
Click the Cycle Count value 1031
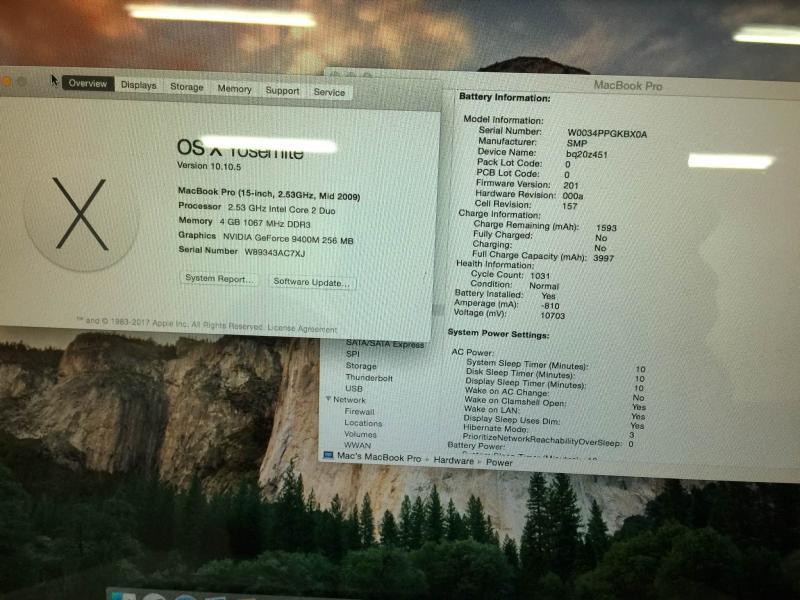[540, 276]
